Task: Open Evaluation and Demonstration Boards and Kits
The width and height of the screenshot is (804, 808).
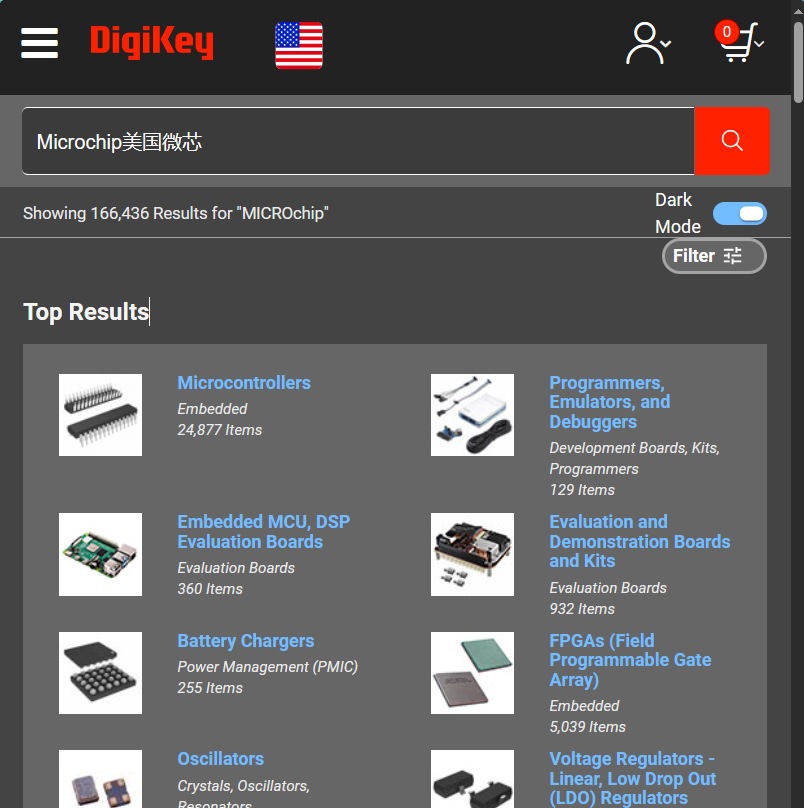Action: (x=640, y=542)
